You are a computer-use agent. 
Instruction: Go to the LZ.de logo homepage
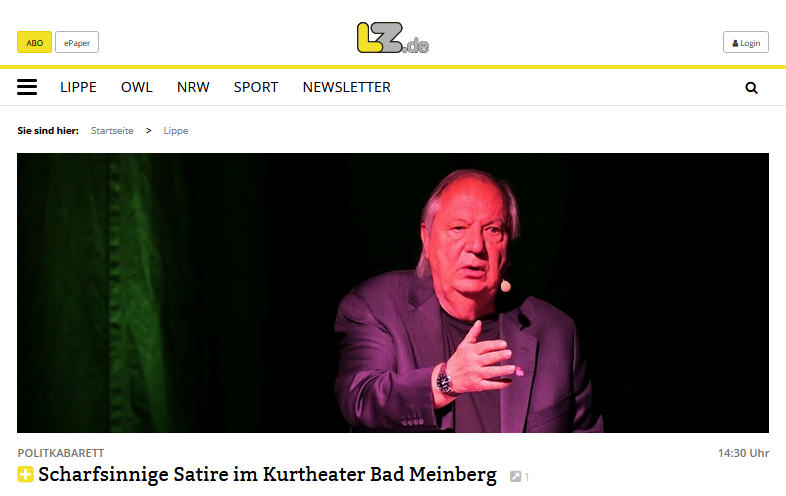click(392, 38)
